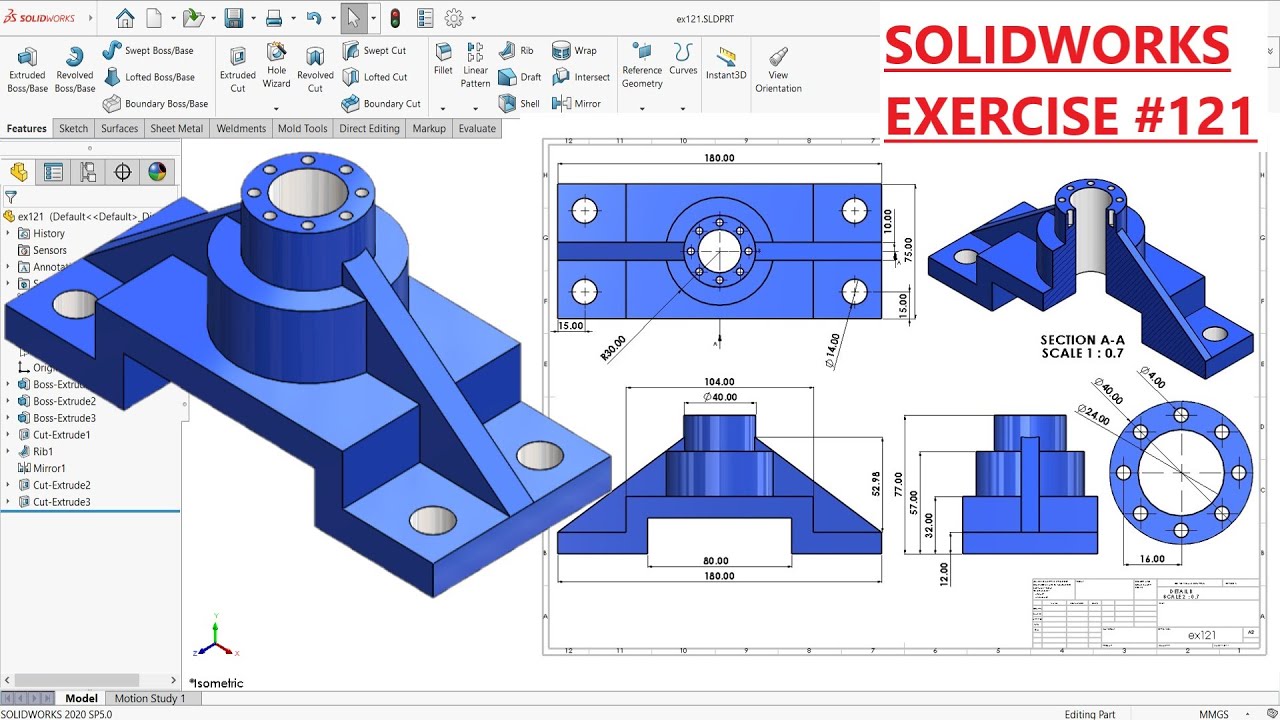Select the Shell feature tool
This screenshot has width=1280, height=720.
point(519,103)
